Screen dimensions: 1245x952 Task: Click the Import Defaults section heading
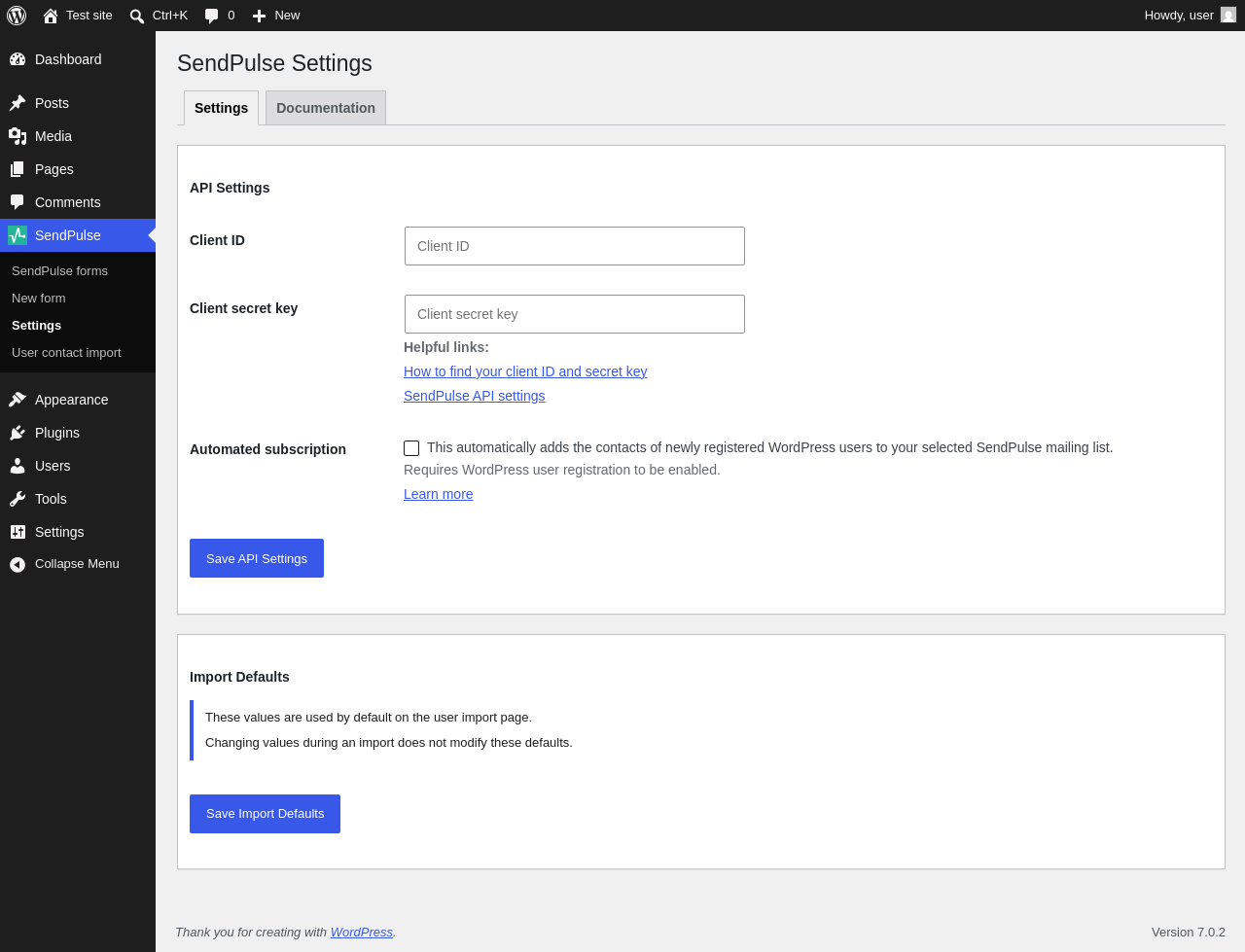click(x=239, y=677)
